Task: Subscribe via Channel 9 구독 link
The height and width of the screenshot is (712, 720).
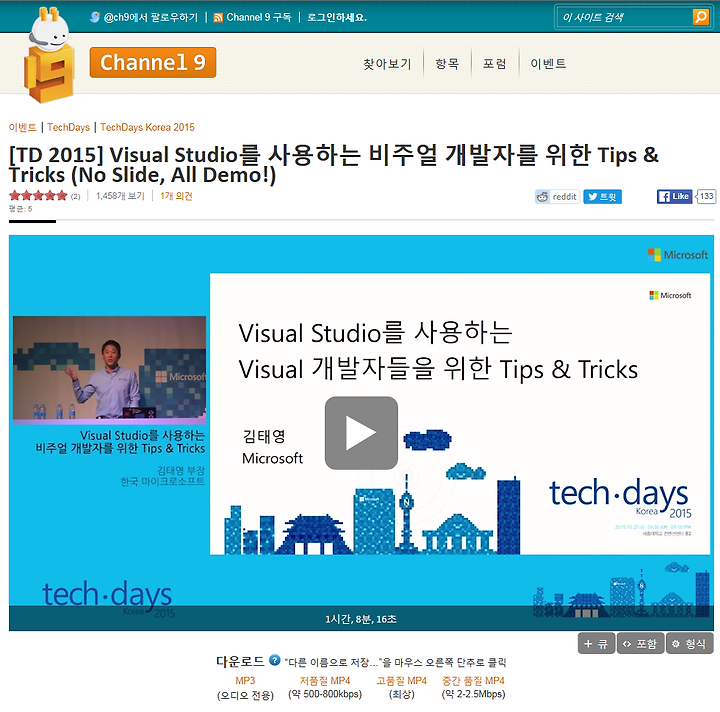Action: 259,17
